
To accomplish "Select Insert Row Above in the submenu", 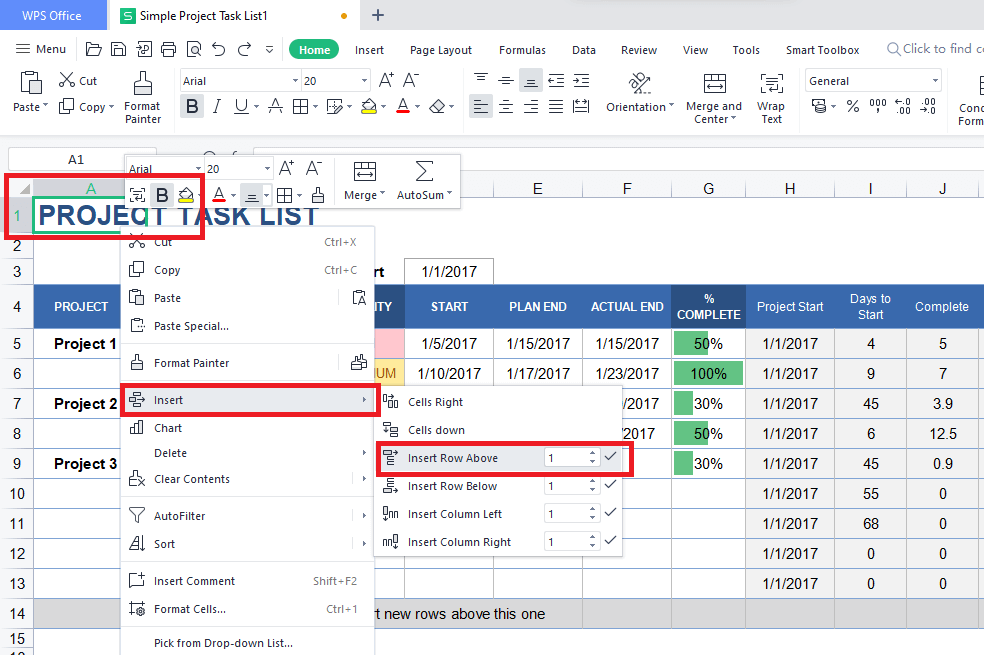I will pyautogui.click(x=452, y=458).
